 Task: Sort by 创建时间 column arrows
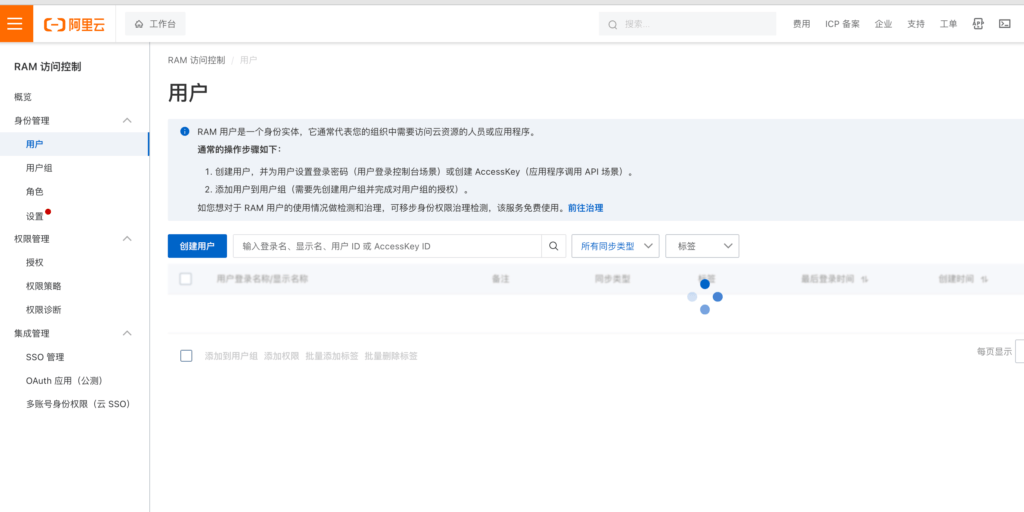pos(984,279)
